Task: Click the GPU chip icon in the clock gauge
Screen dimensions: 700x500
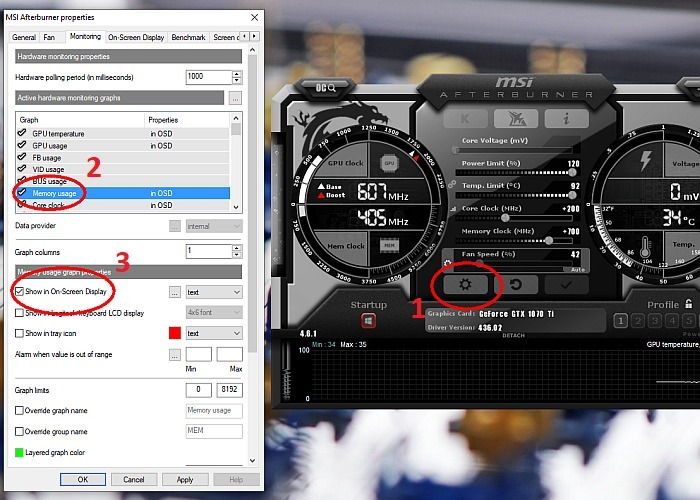Action: point(389,163)
